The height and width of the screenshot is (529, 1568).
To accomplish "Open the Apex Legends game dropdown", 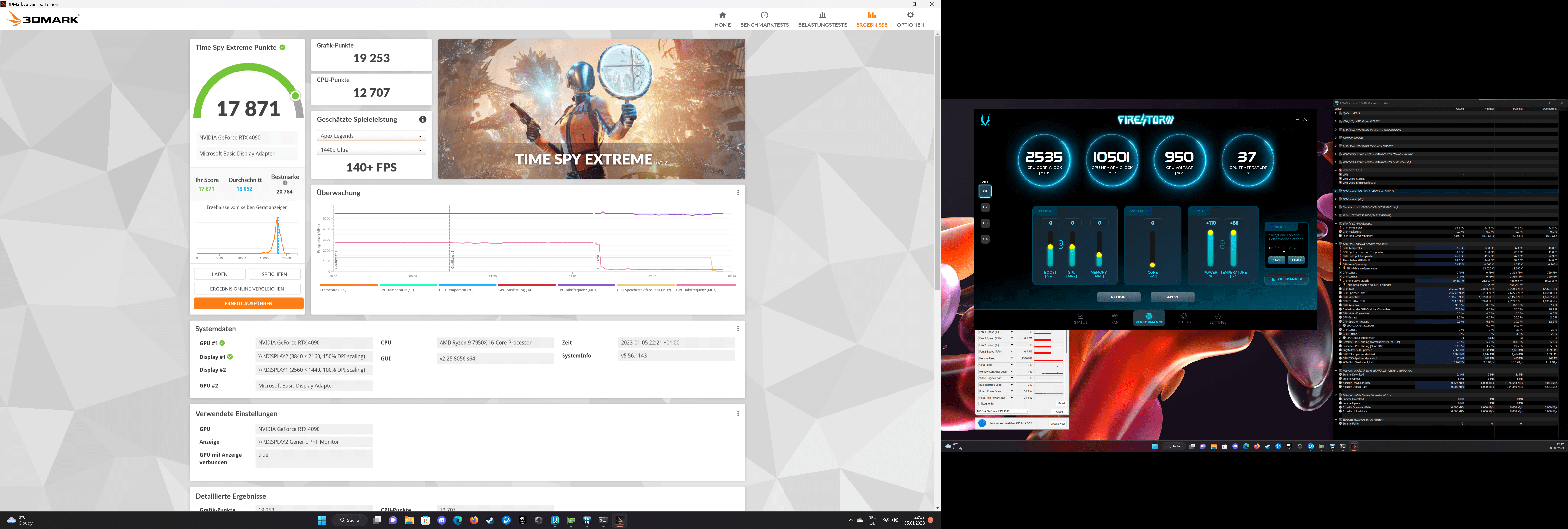I will click(371, 136).
